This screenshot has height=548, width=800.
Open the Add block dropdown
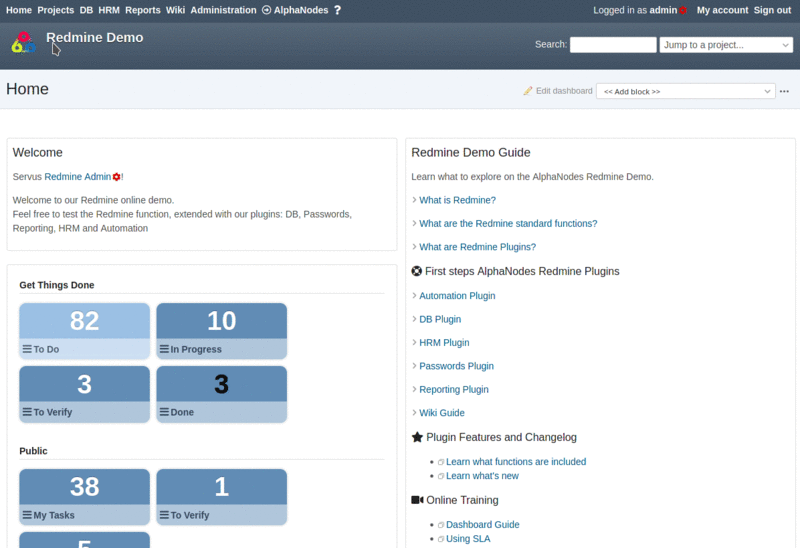685,91
